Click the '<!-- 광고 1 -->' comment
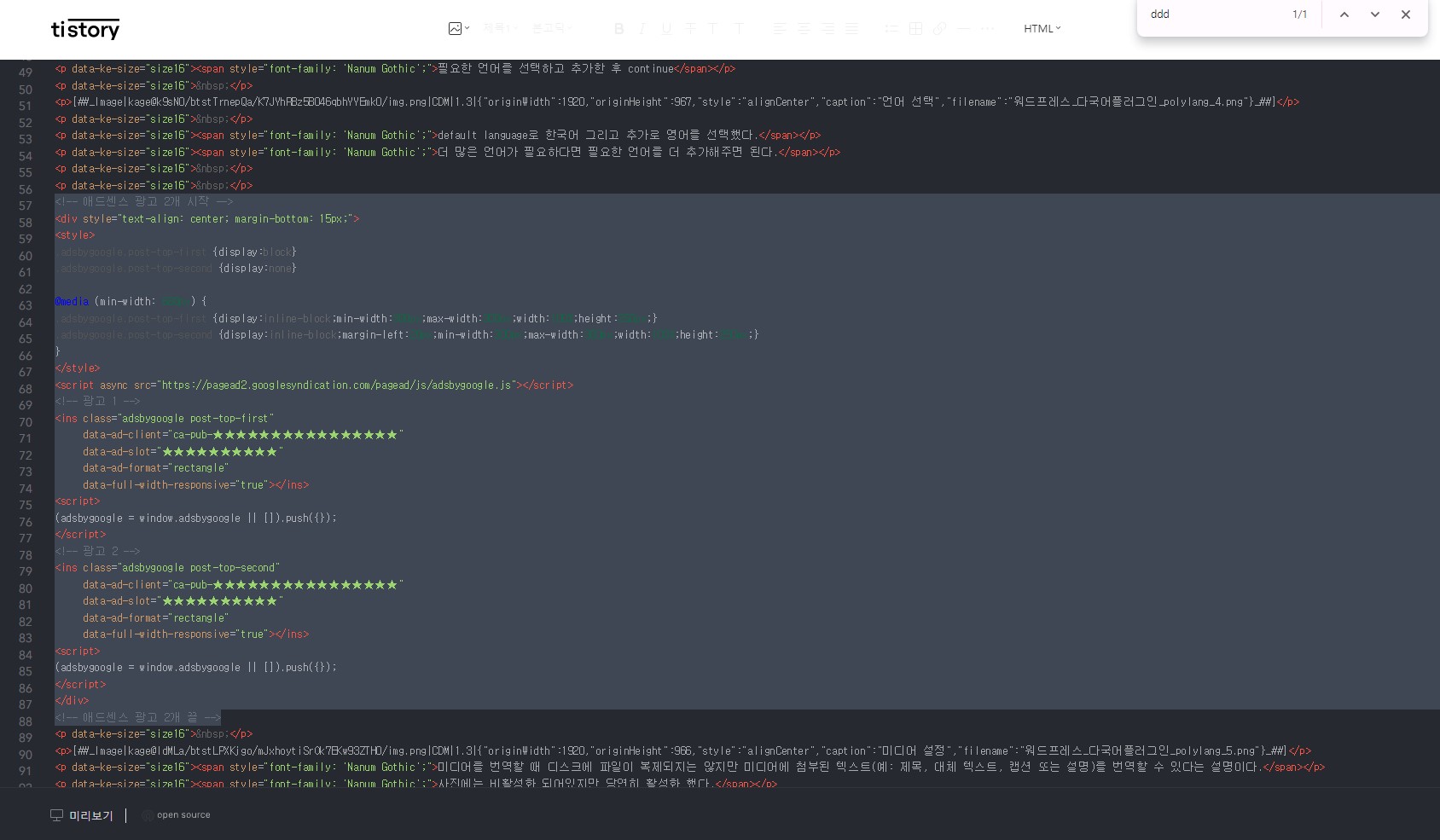This screenshot has width=1440, height=840. coord(97,402)
